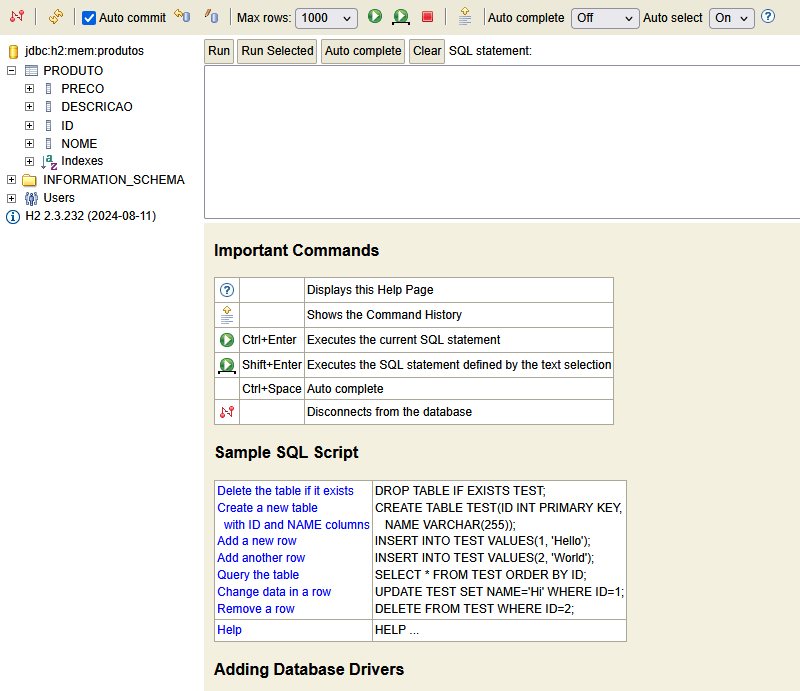Click the Disconnect icon in the toolbar
The image size is (800, 691).
tap(17, 16)
